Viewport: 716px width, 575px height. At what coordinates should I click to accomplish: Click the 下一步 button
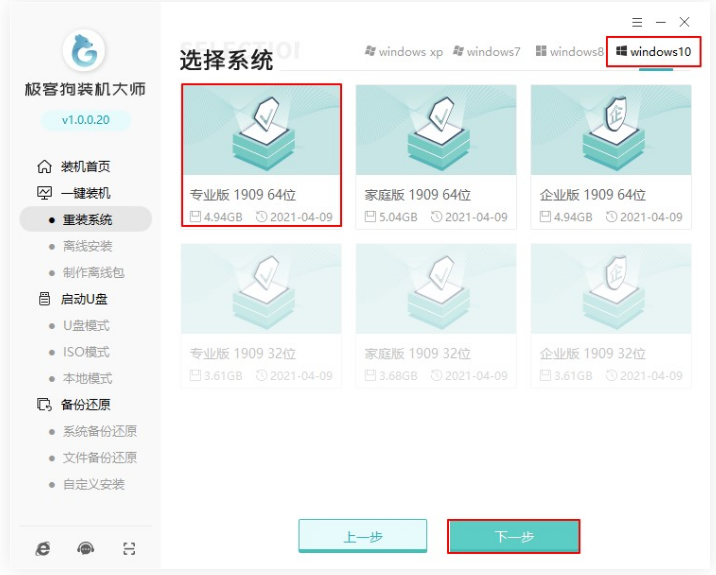pyautogui.click(x=513, y=537)
